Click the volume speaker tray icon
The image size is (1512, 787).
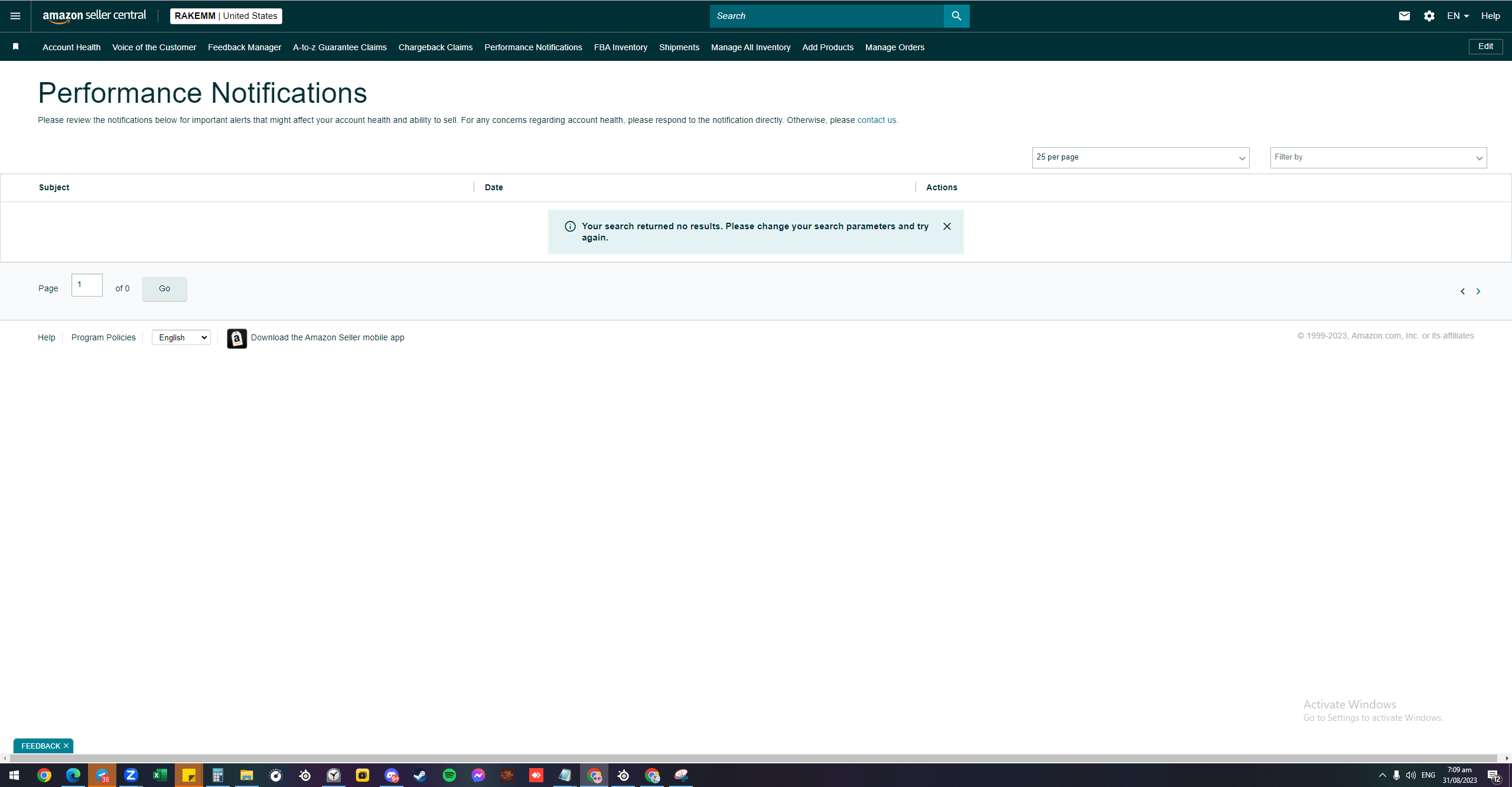[x=1411, y=775]
